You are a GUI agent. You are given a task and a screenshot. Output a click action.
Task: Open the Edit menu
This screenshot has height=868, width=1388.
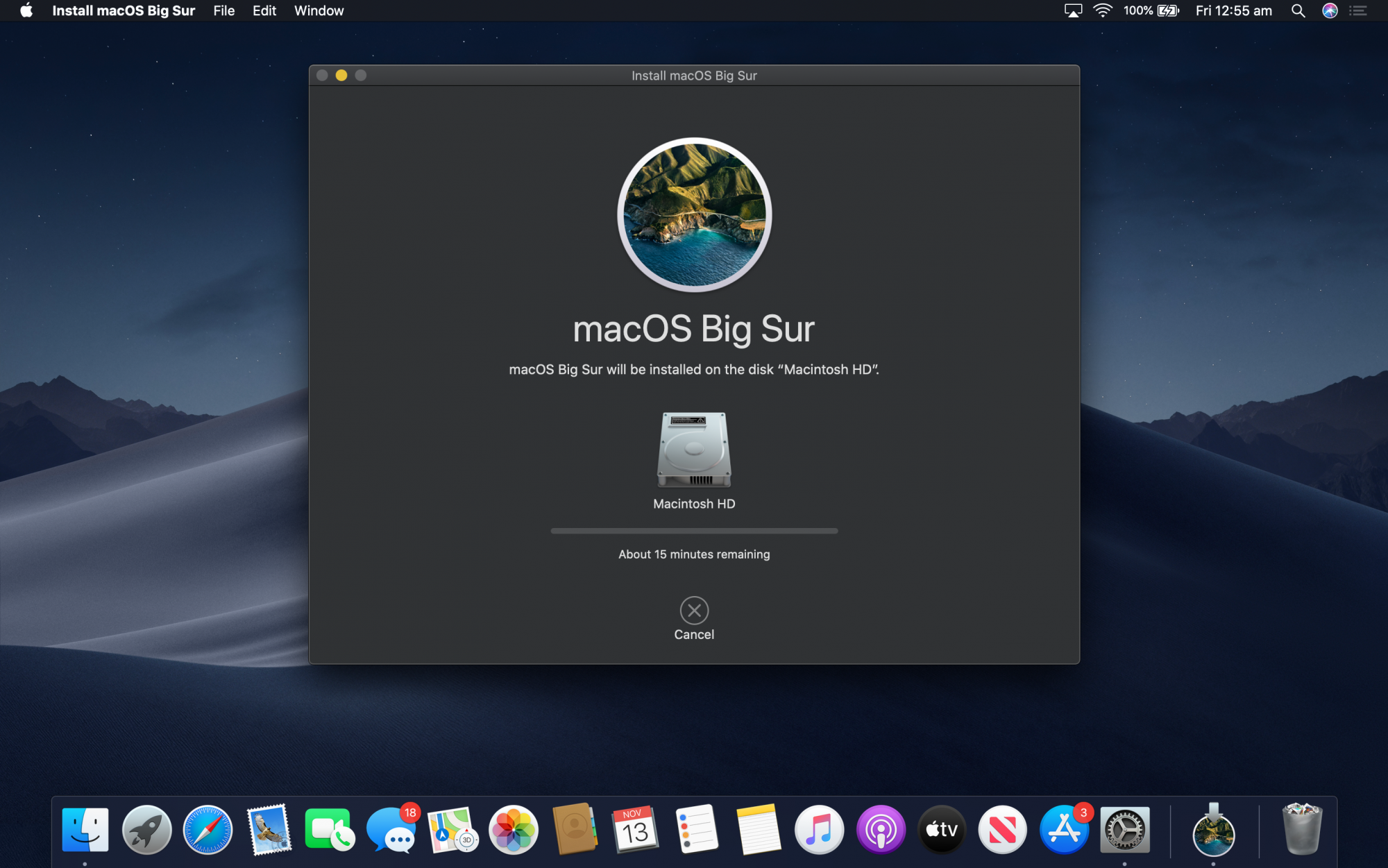(264, 10)
